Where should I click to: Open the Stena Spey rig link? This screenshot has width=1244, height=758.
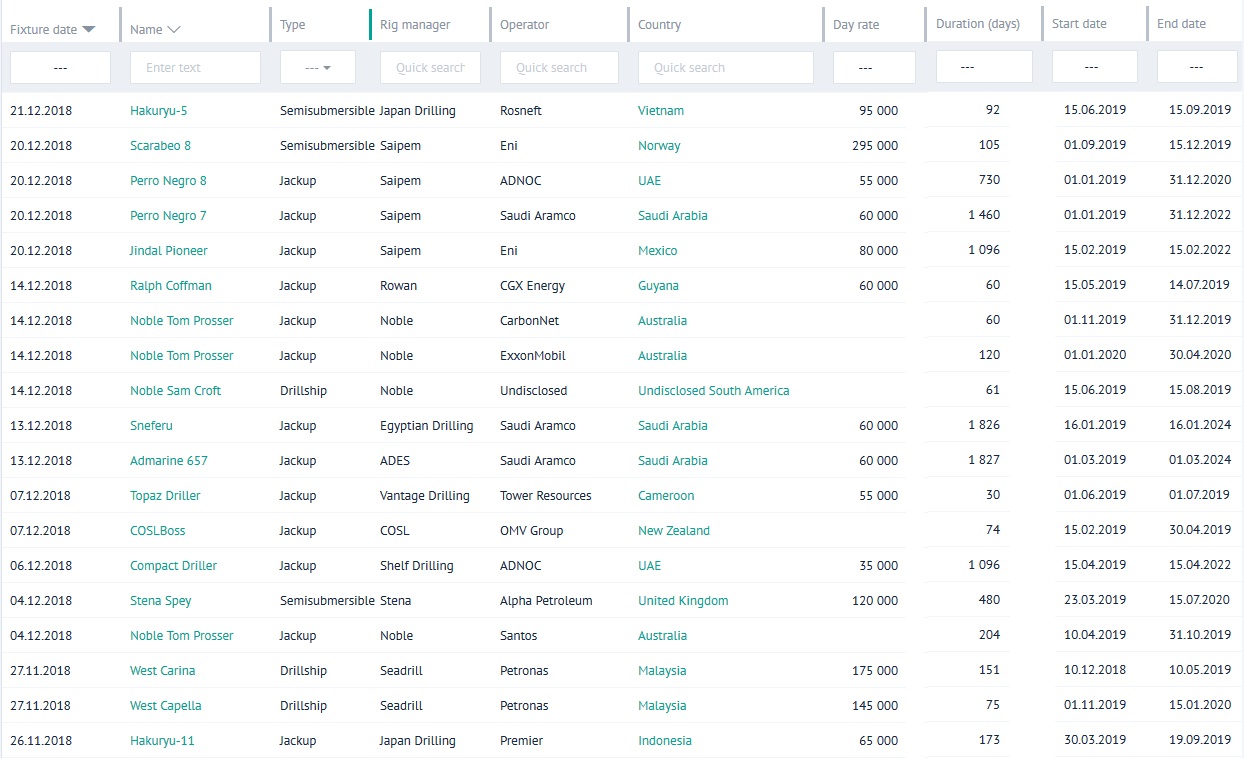pyautogui.click(x=160, y=601)
